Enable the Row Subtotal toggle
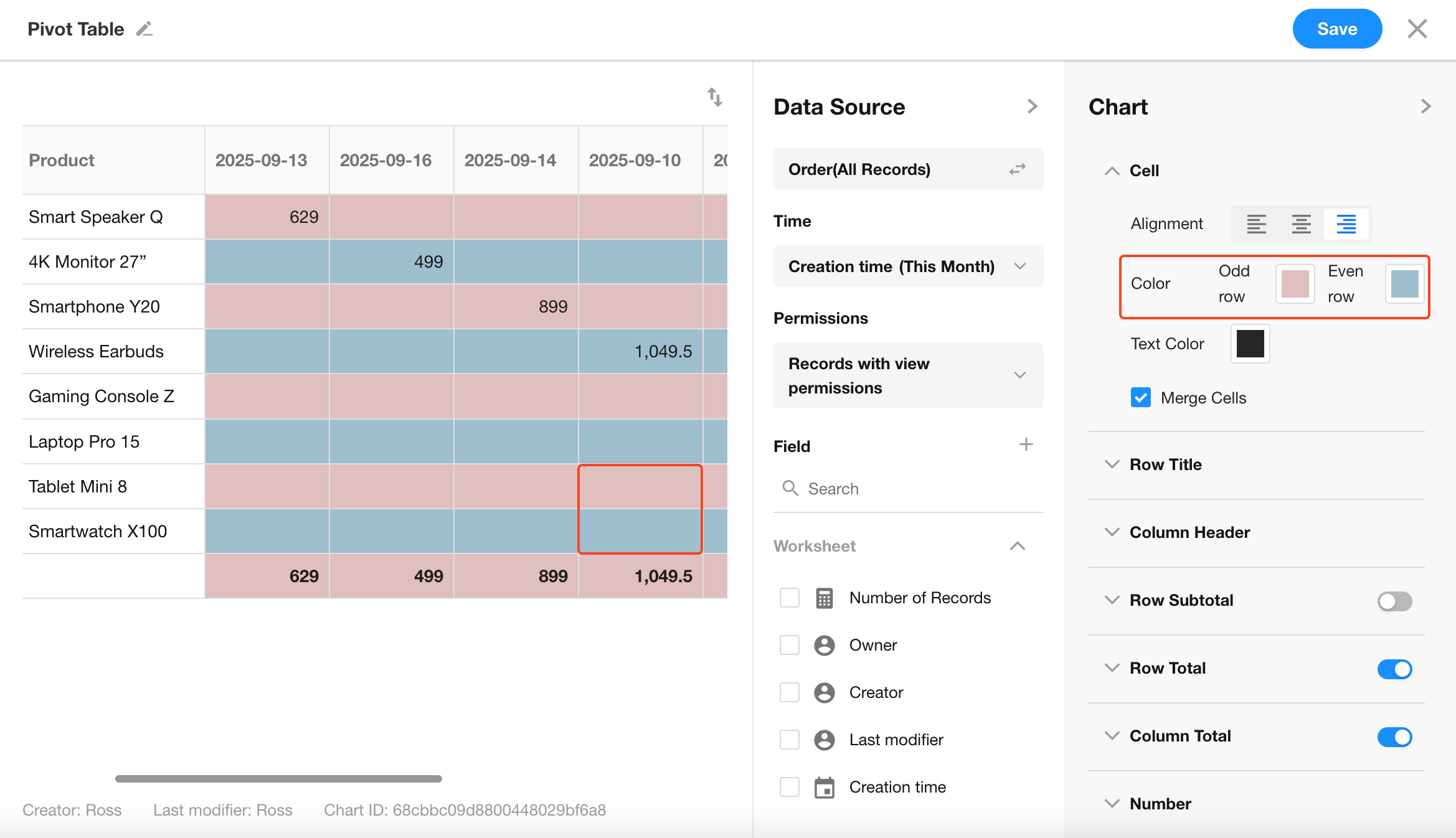The height and width of the screenshot is (838, 1456). pyautogui.click(x=1394, y=601)
